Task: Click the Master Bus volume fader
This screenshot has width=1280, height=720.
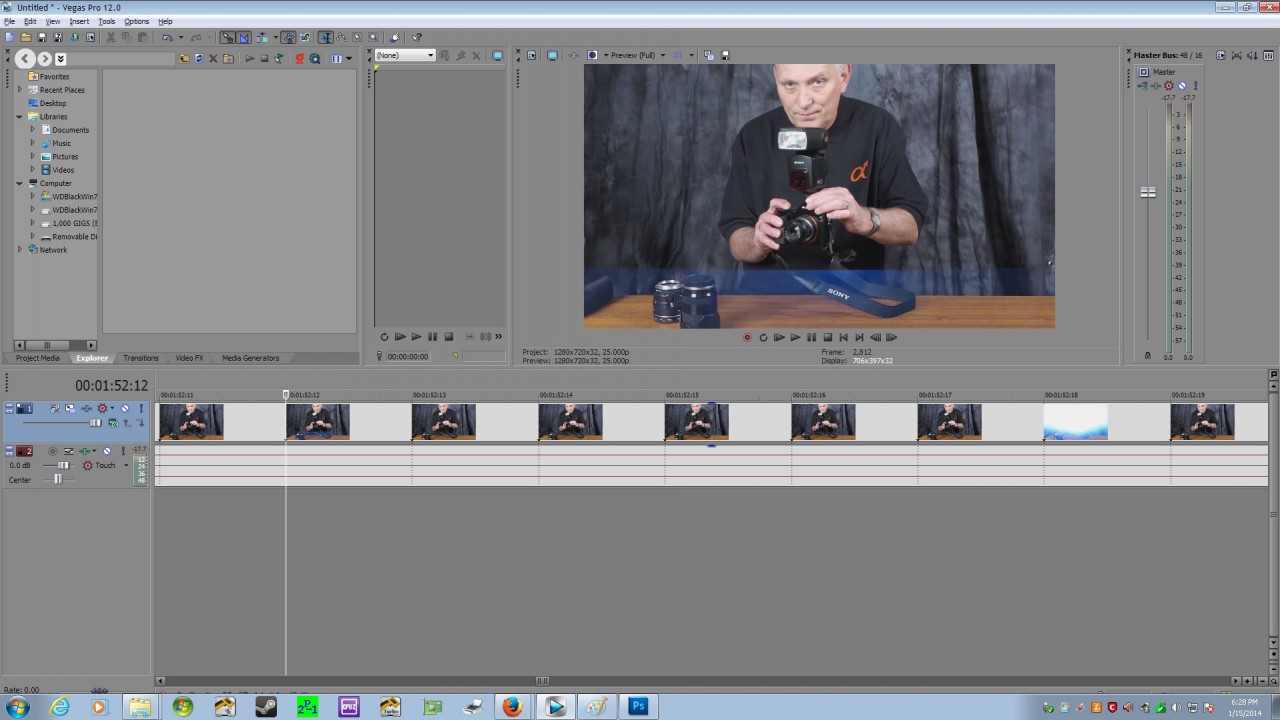Action: 1148,192
